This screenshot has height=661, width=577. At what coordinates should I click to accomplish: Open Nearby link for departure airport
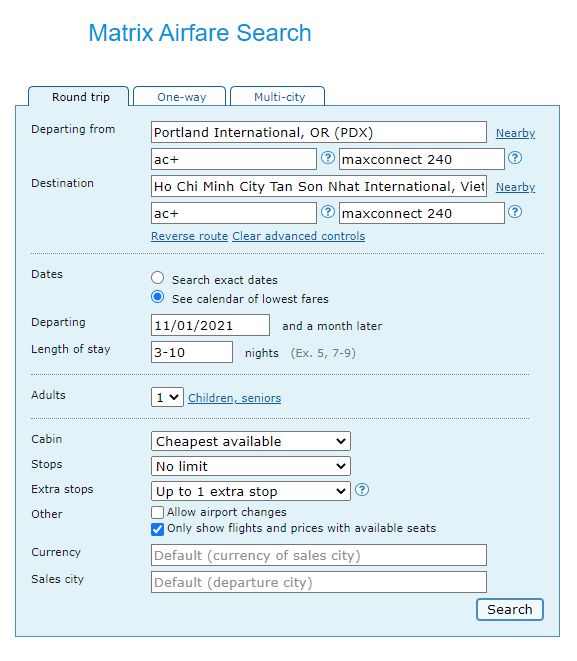click(515, 133)
